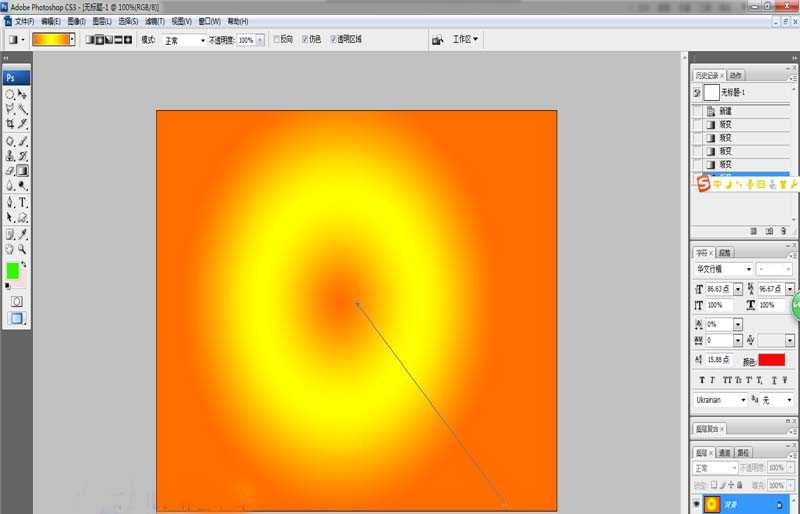The height and width of the screenshot is (514, 800).
Task: Activate the Pen tool
Action: [x=10, y=201]
